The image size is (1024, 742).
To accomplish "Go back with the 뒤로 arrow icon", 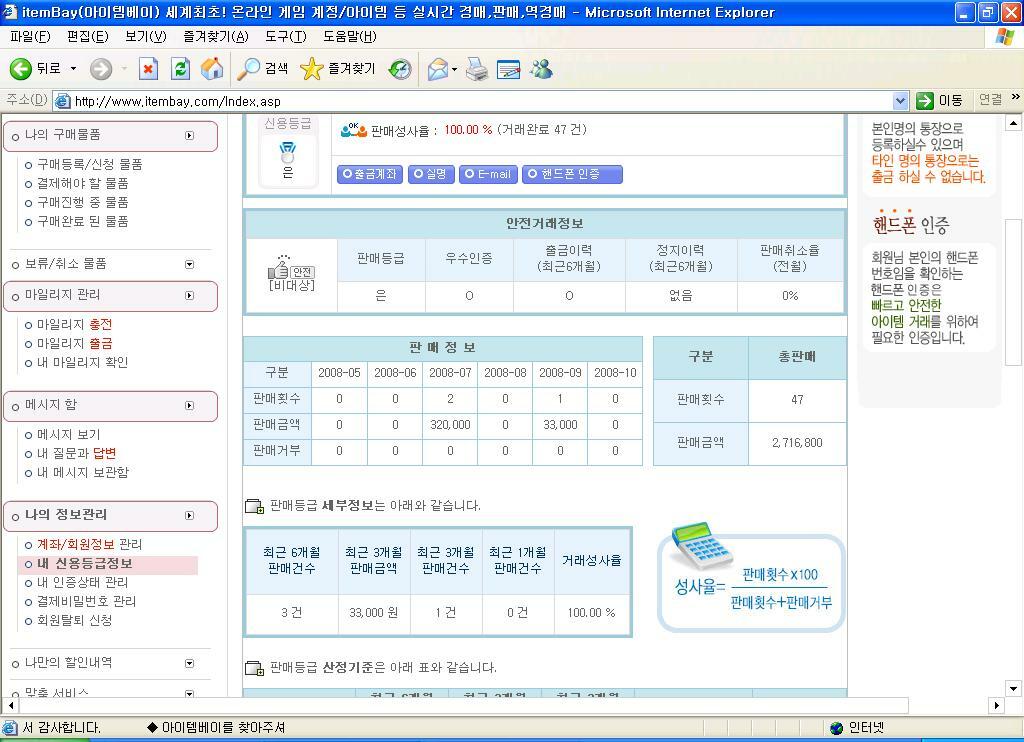I will [20, 69].
